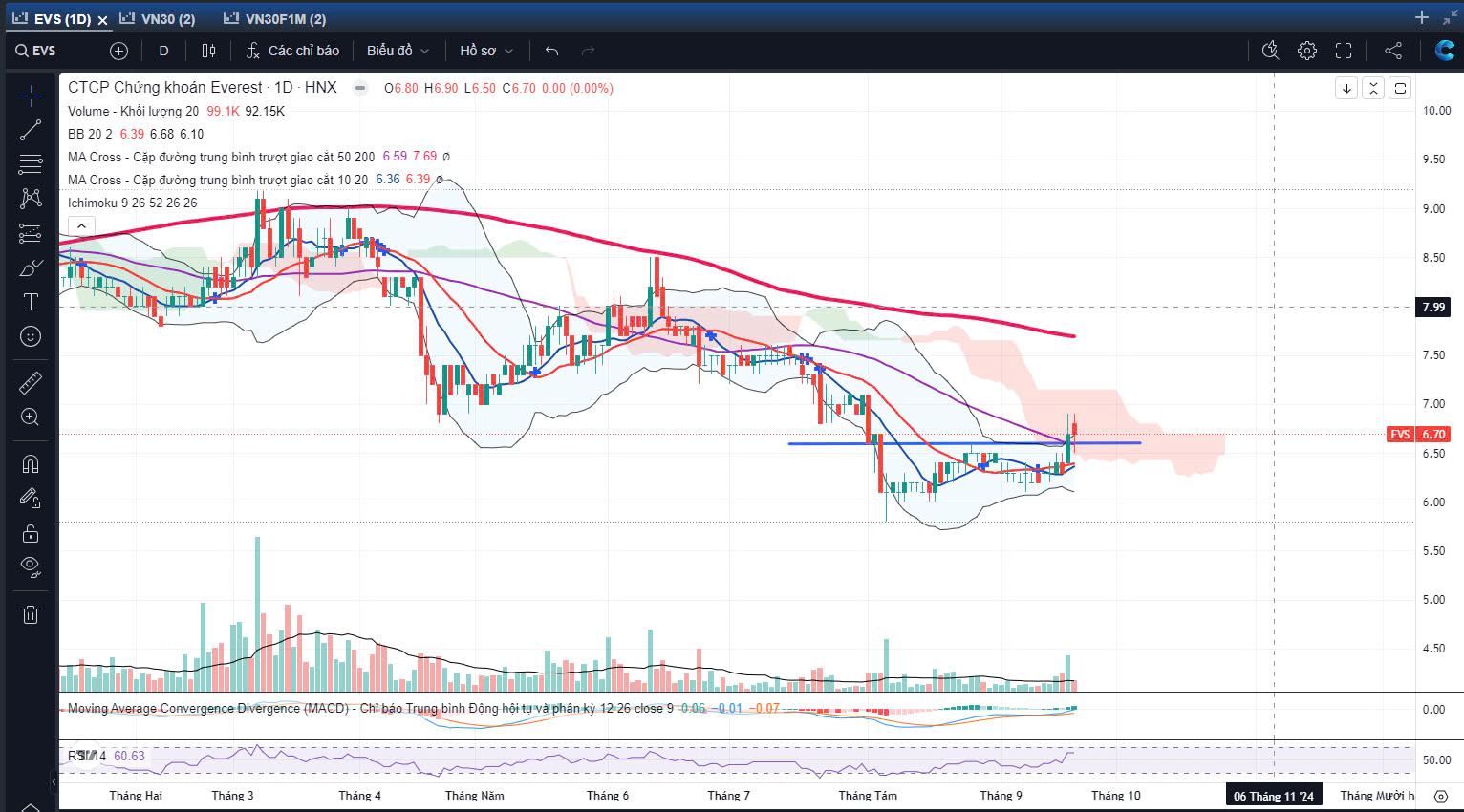Exit fullscreen with the top-right arrows icon
Viewport: 1464px width, 812px height.
pyautogui.click(x=1451, y=17)
